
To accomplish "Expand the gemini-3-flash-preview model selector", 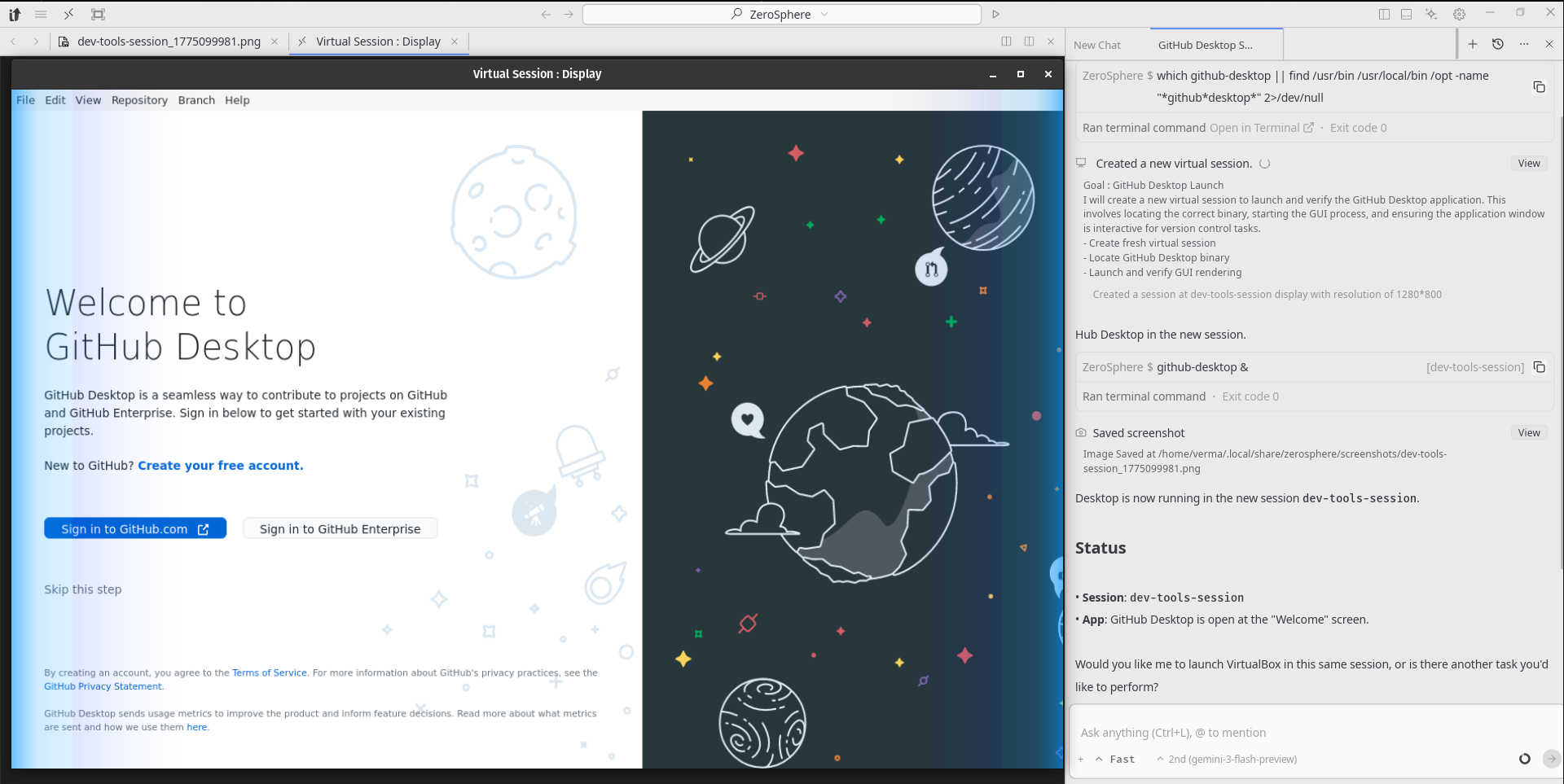I will point(1227,759).
